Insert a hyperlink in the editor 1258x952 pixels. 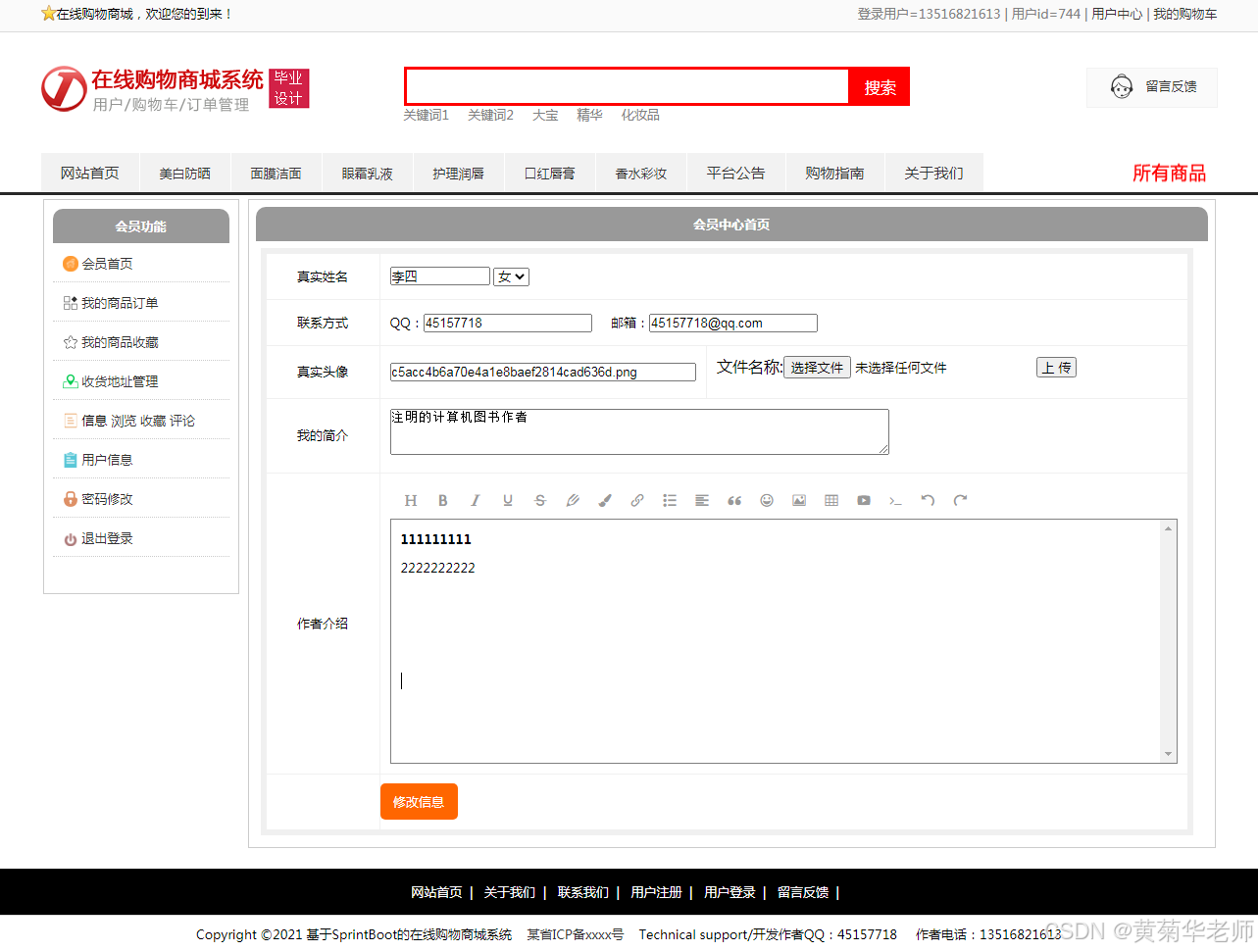coord(636,500)
